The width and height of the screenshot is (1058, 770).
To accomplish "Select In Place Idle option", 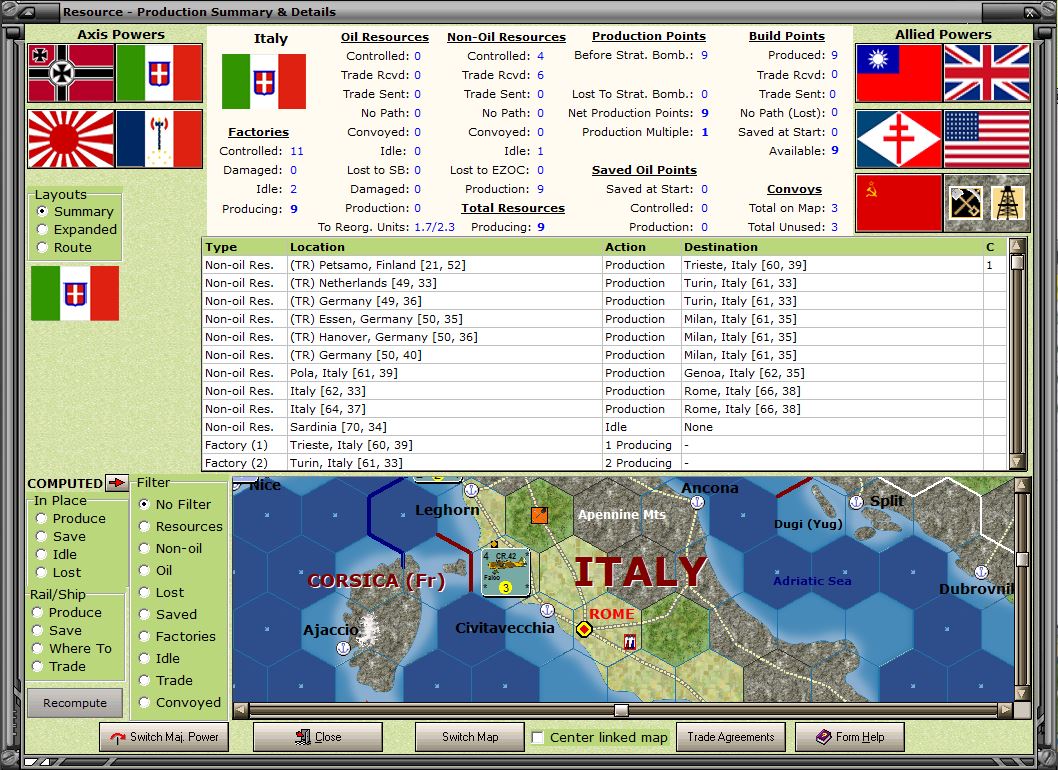I will click(56, 554).
